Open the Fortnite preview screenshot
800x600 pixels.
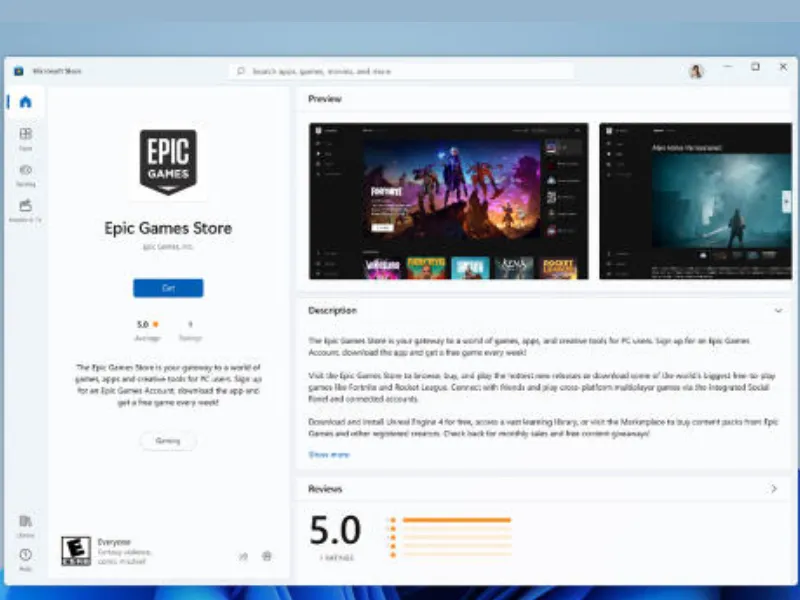pos(448,201)
